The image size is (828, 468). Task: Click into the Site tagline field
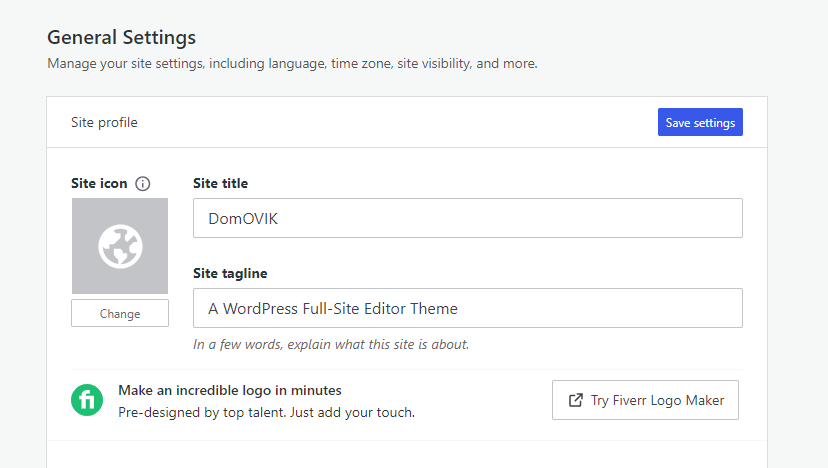coord(467,308)
